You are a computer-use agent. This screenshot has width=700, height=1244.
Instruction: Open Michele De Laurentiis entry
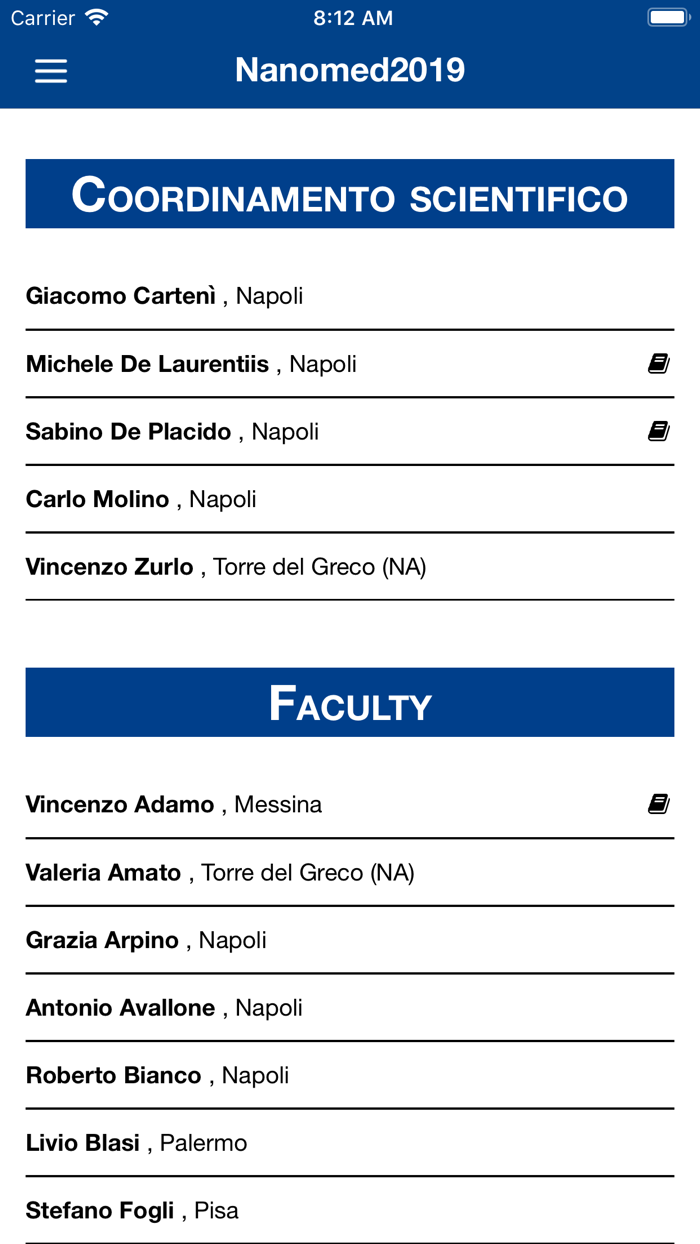[191, 364]
